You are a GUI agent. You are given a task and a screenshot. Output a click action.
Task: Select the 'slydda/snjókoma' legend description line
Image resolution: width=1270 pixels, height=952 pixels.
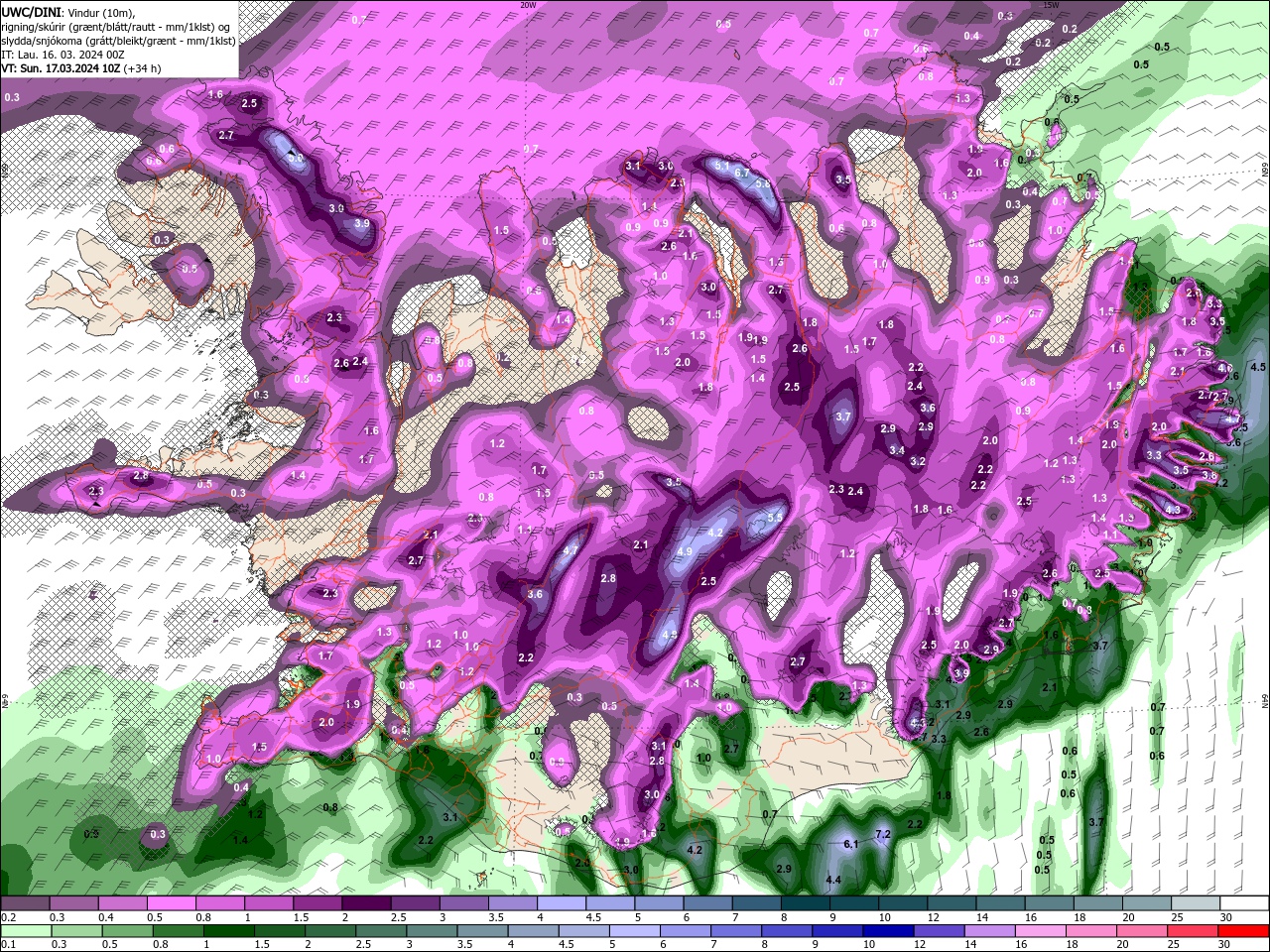coord(118,41)
